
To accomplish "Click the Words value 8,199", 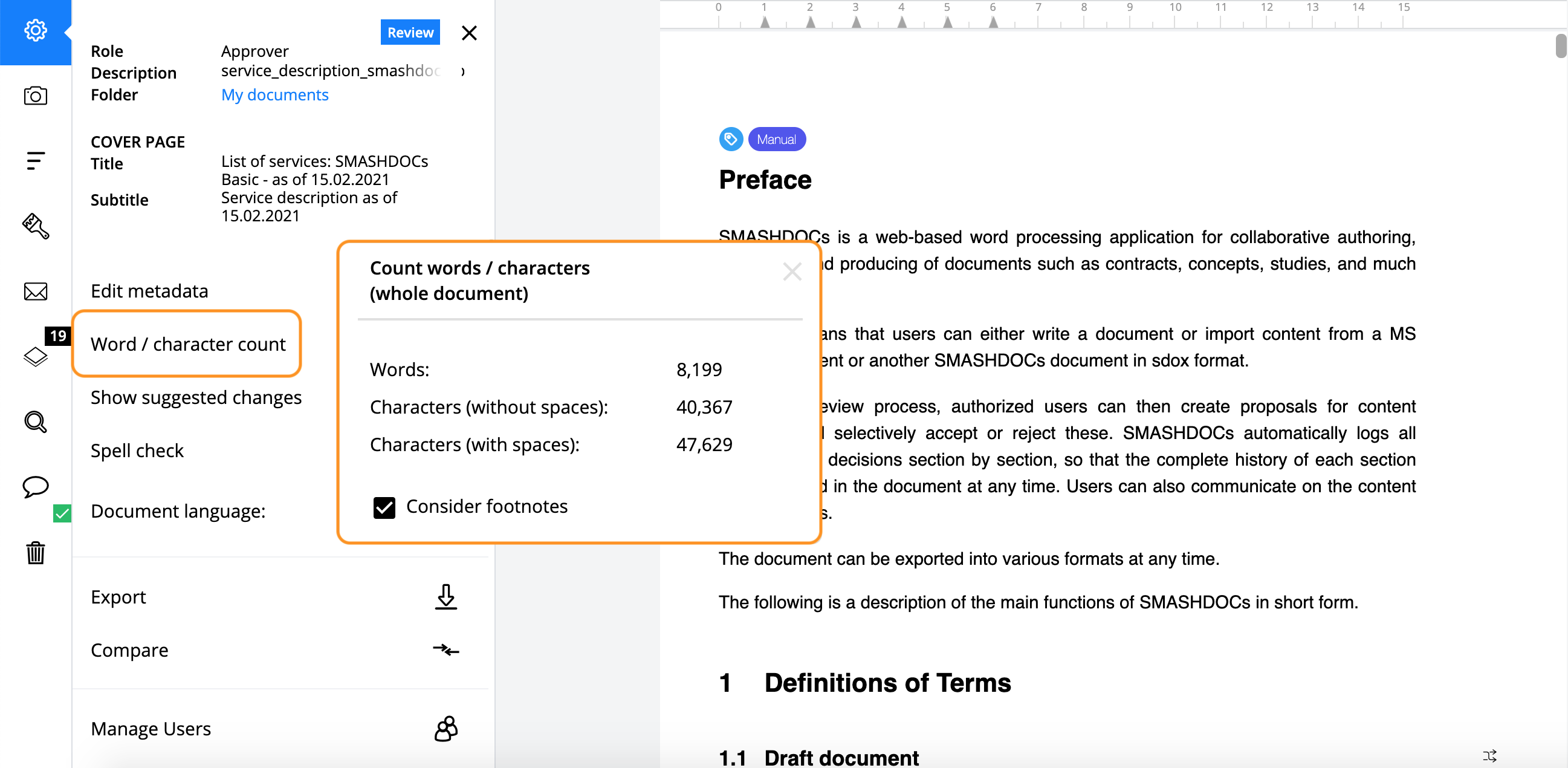I will (x=699, y=369).
